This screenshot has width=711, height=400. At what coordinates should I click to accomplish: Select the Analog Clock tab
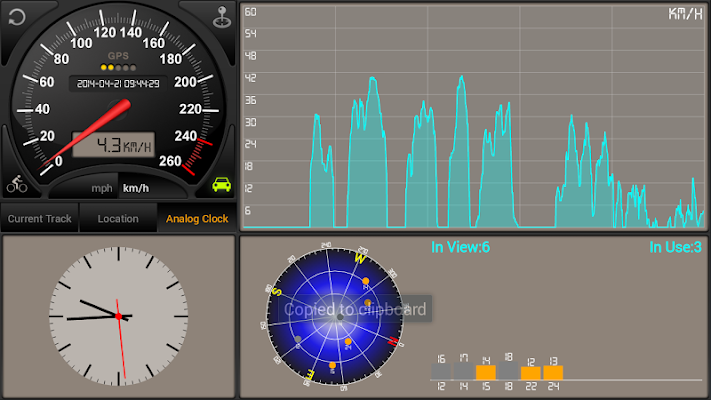[197, 219]
